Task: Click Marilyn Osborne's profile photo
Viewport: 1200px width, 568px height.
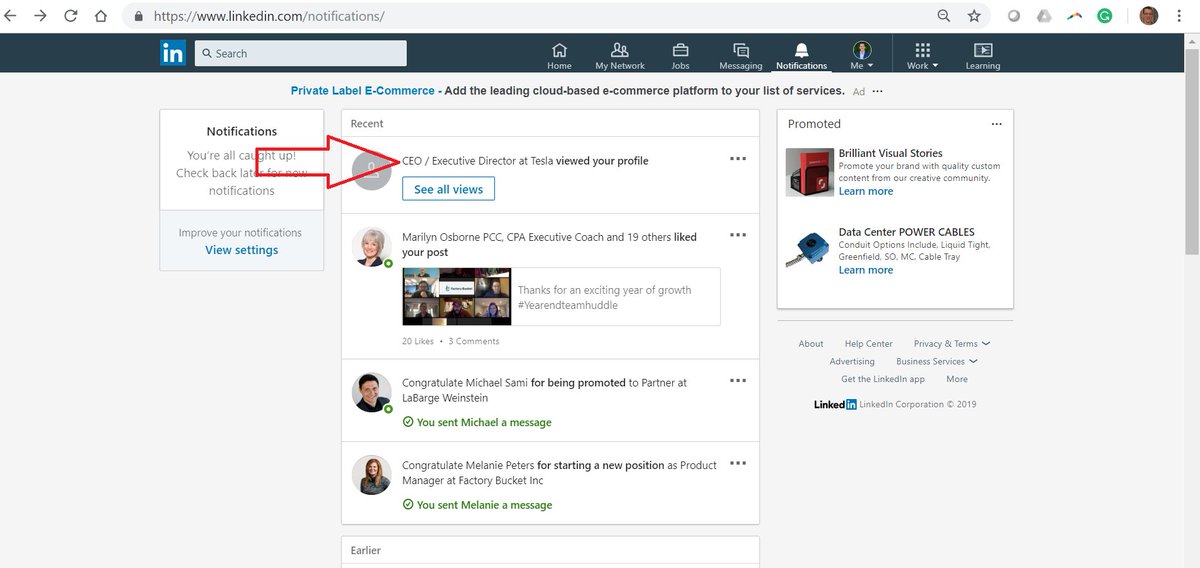Action: coord(371,246)
